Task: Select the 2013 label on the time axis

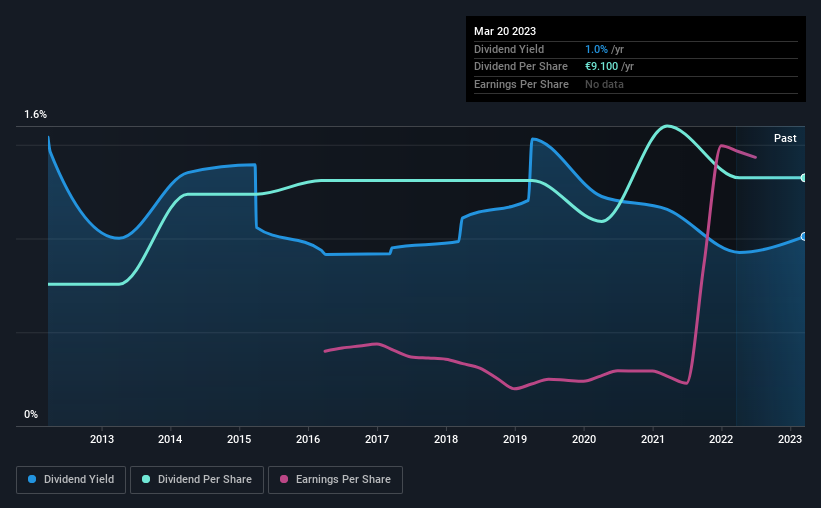Action: (102, 439)
